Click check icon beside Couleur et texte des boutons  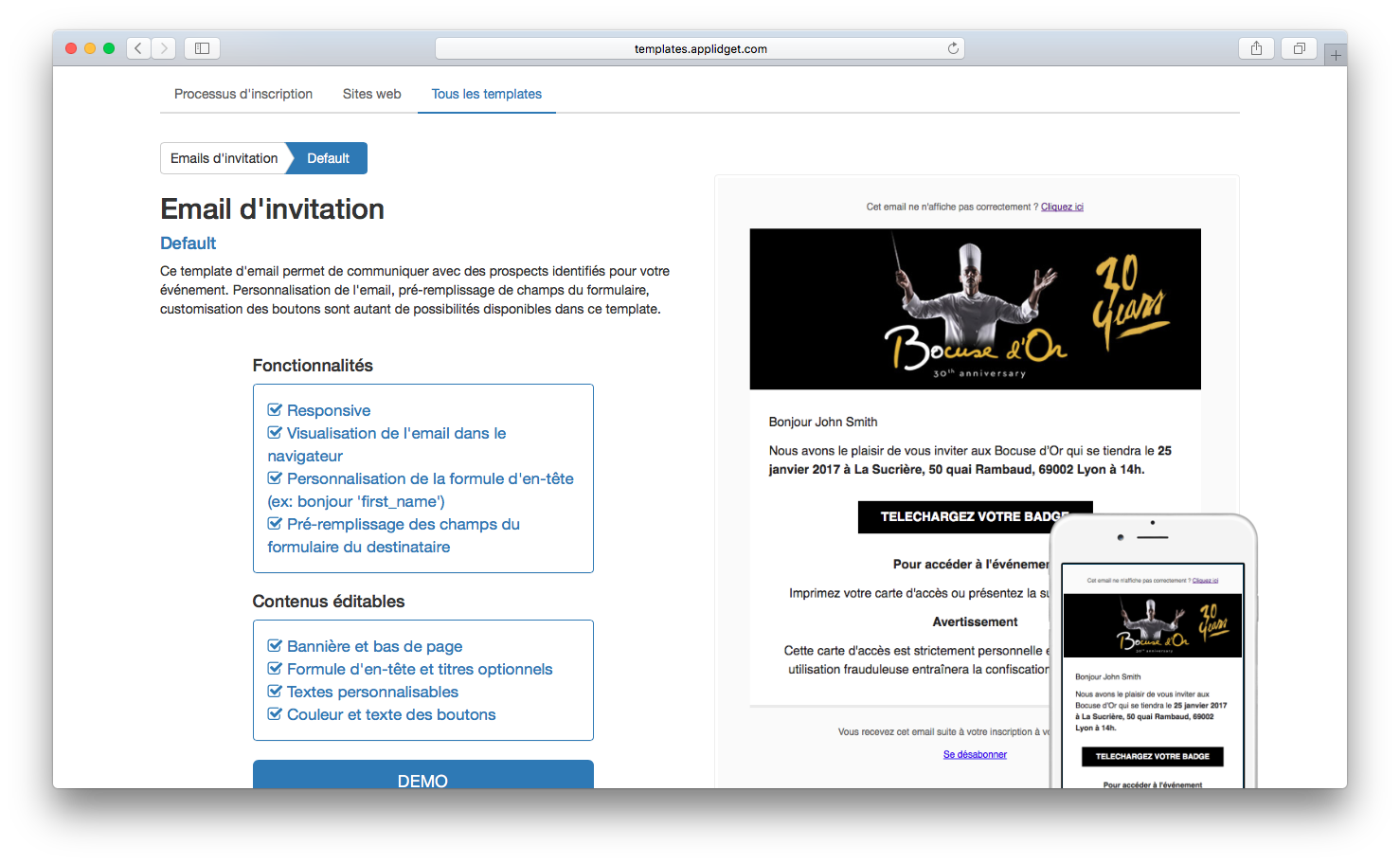pos(275,714)
